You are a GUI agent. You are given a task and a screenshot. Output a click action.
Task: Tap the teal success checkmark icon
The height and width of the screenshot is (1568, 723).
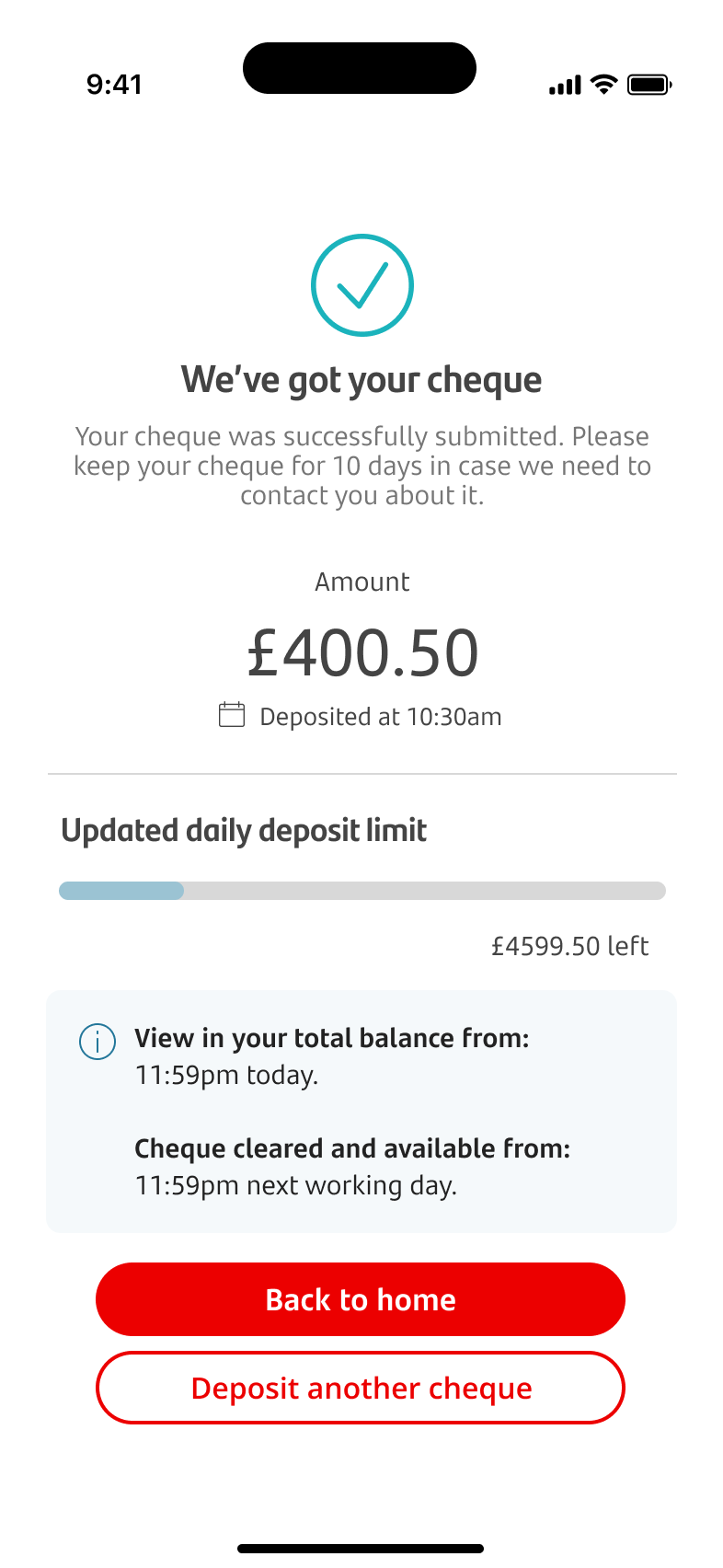(362, 285)
